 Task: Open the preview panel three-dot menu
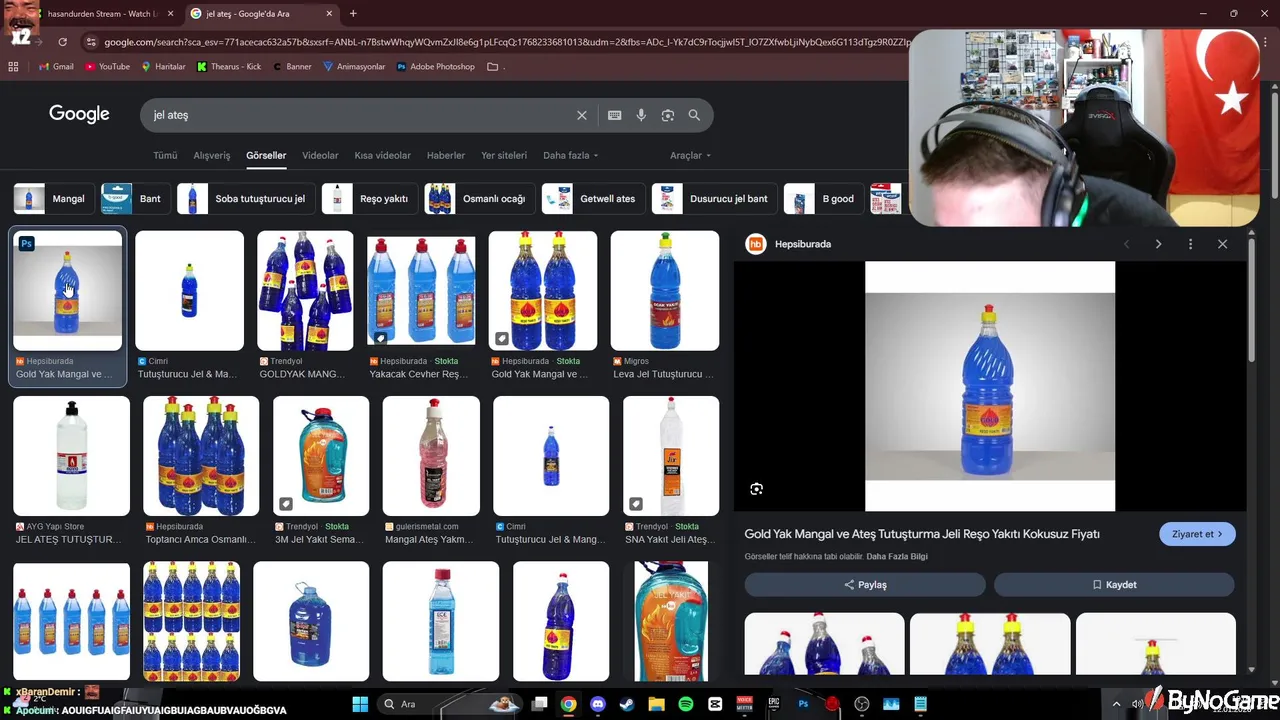tap(1190, 244)
